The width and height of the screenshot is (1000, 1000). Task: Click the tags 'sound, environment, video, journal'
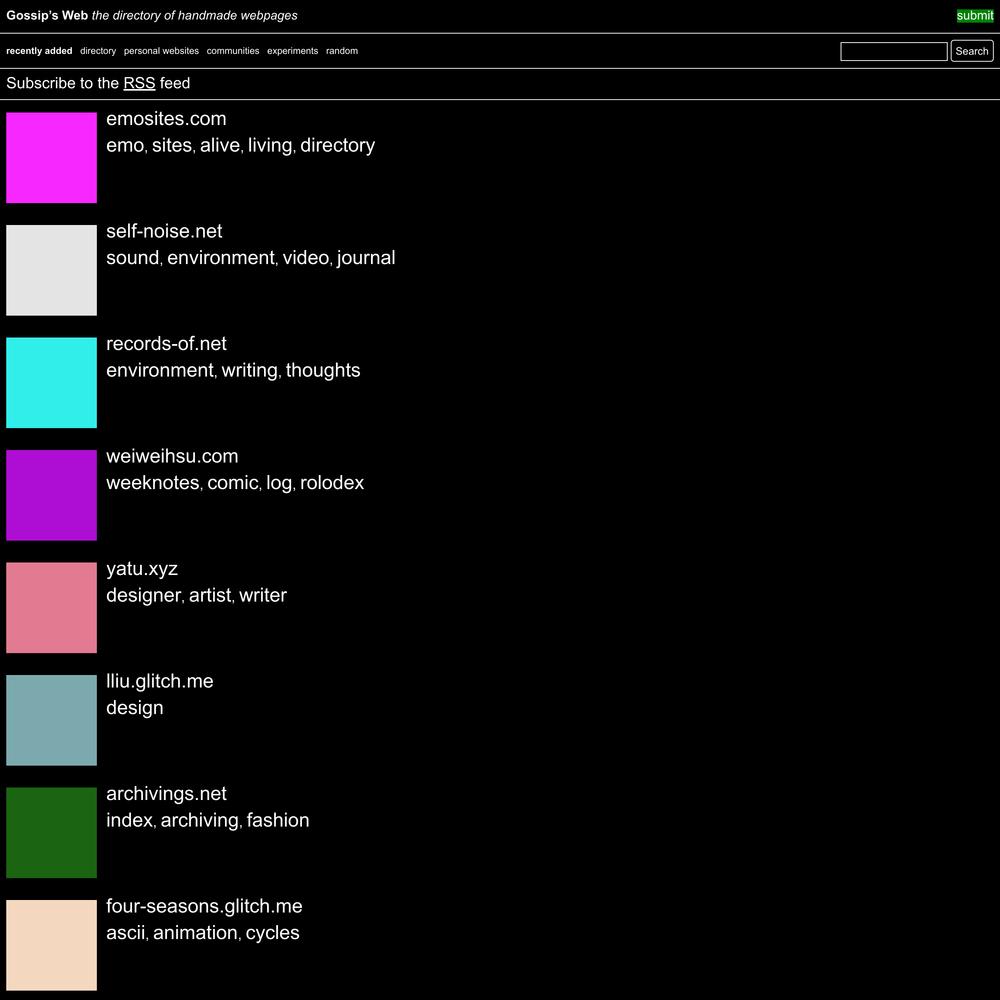[251, 258]
